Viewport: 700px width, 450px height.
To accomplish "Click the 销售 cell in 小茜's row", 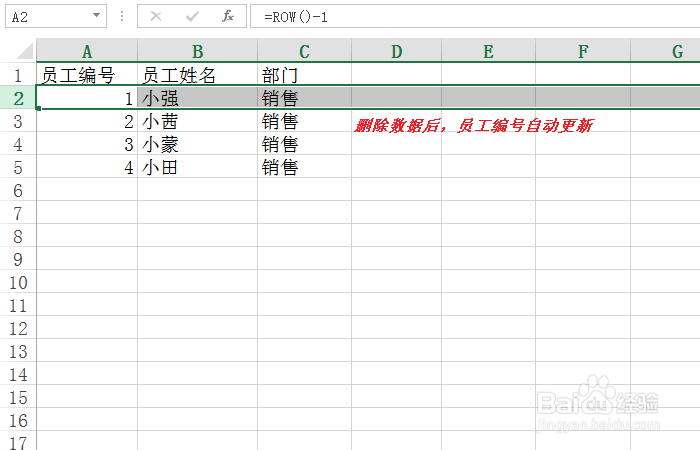I will pos(304,121).
